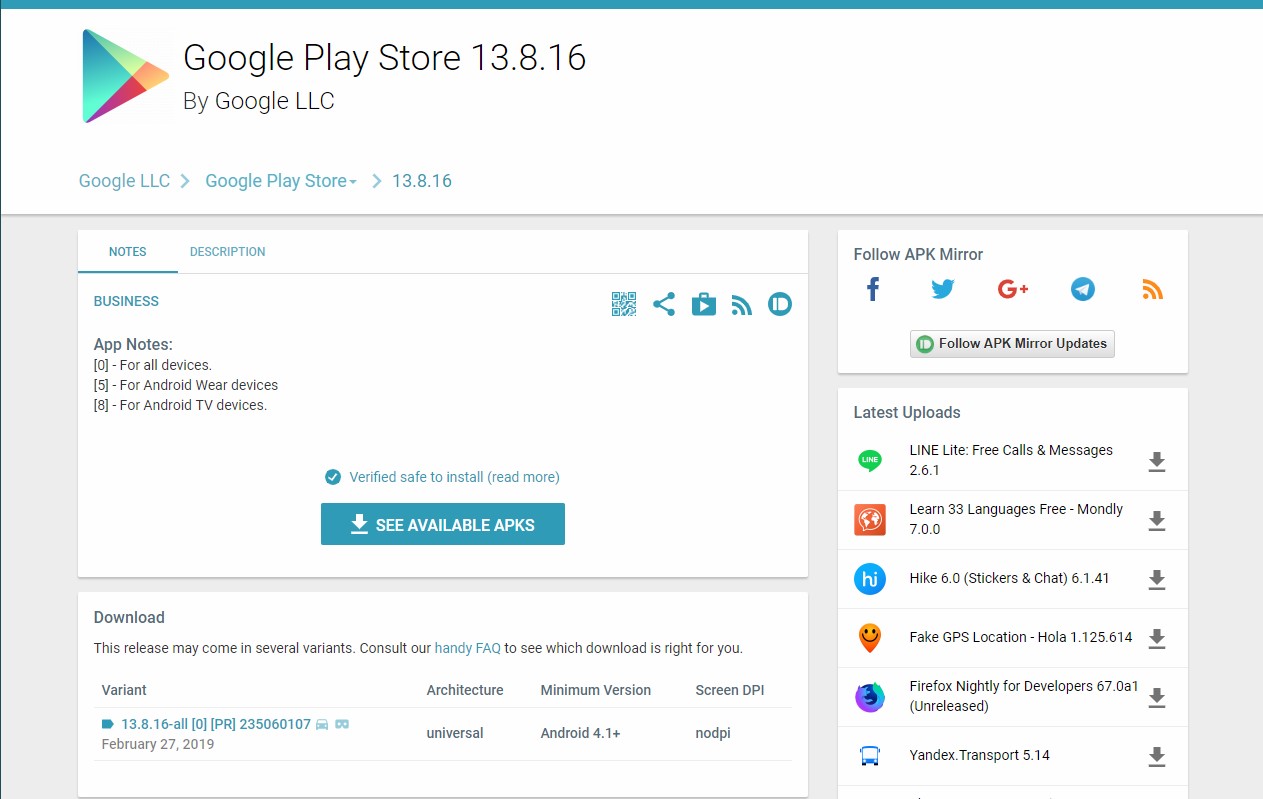
Task: Click the Yandex.Transport bus icon
Action: click(x=870, y=756)
